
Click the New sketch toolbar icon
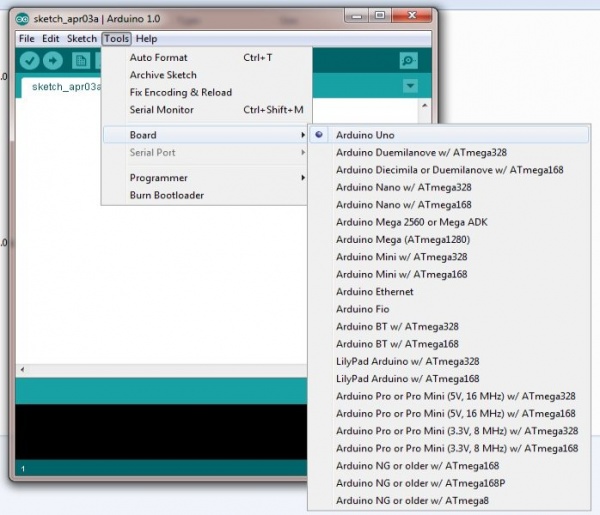point(81,60)
